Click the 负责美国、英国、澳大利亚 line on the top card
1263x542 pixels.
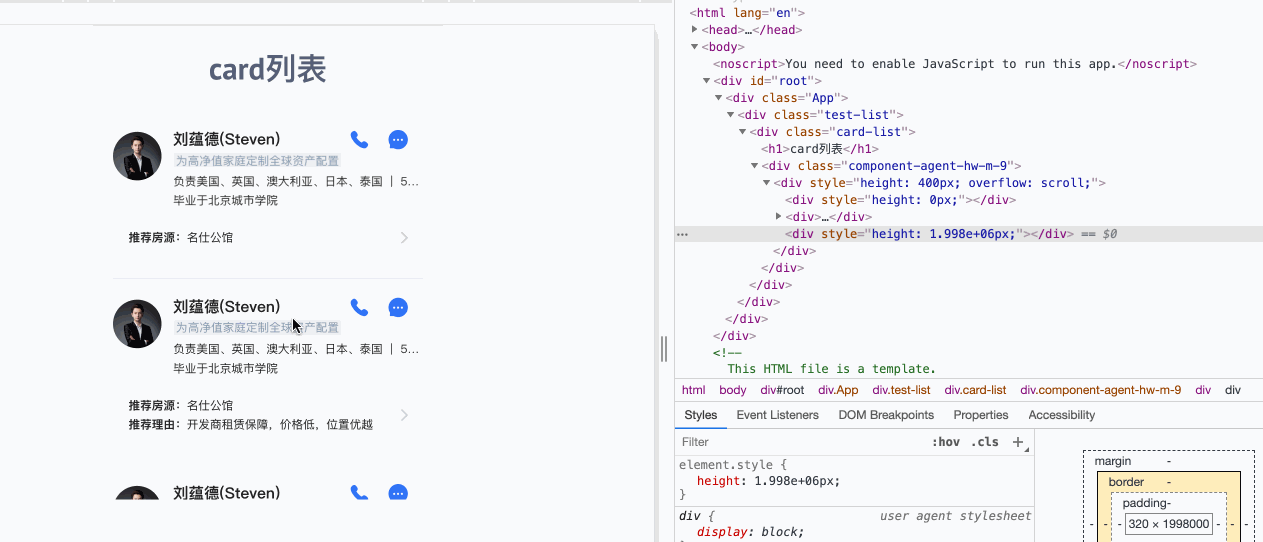296,181
